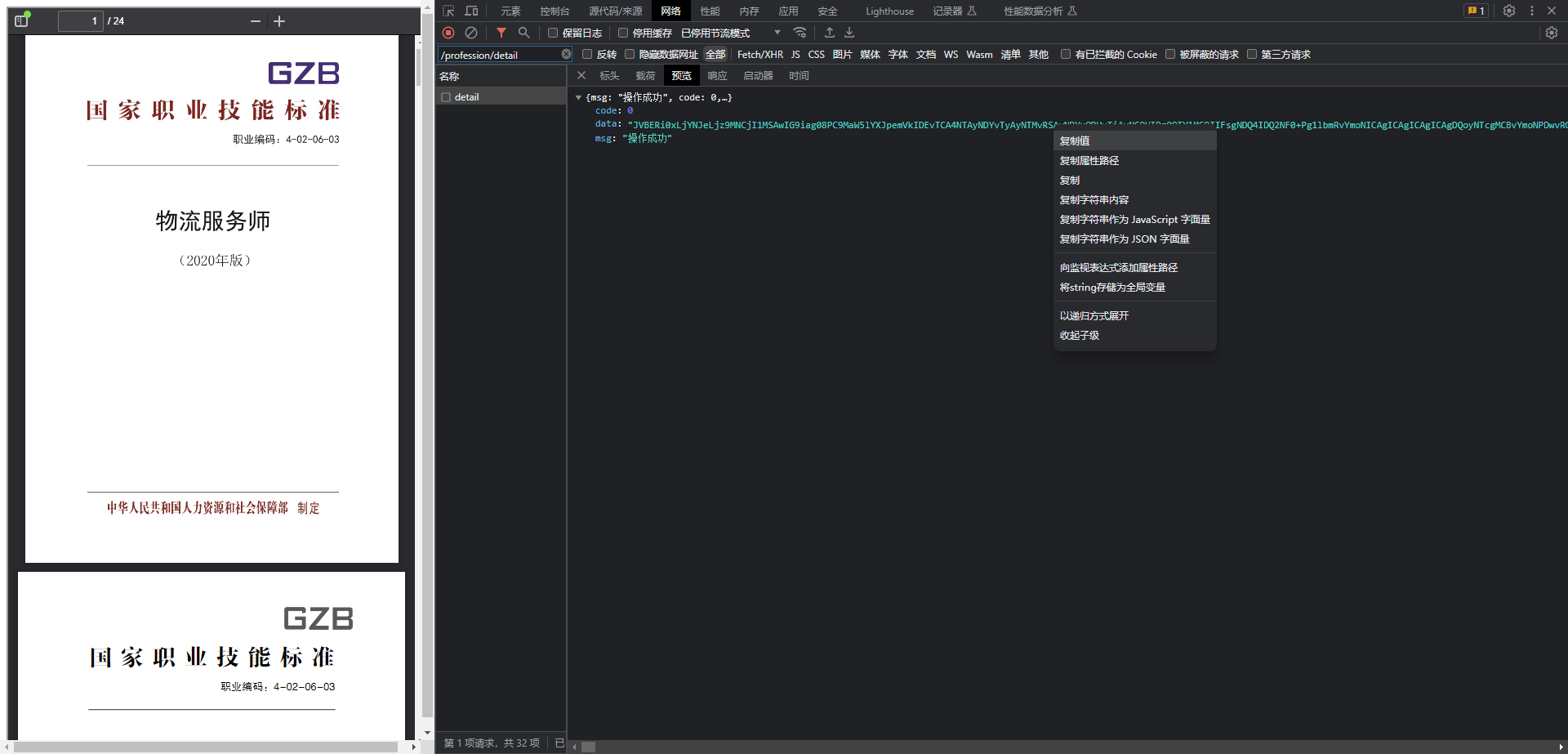This screenshot has height=754, width=1568.
Task: Open the Application (应用) tab
Action: tap(788, 11)
